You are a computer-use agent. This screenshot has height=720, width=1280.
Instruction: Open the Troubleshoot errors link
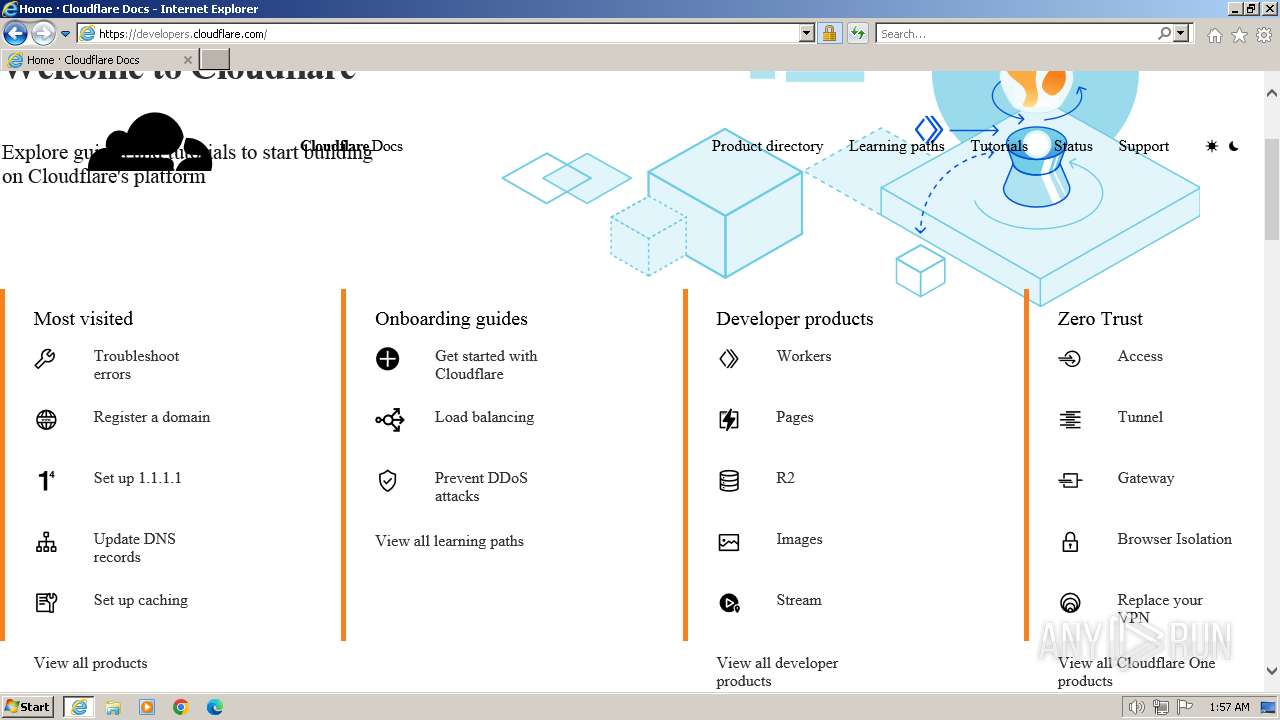click(x=136, y=365)
